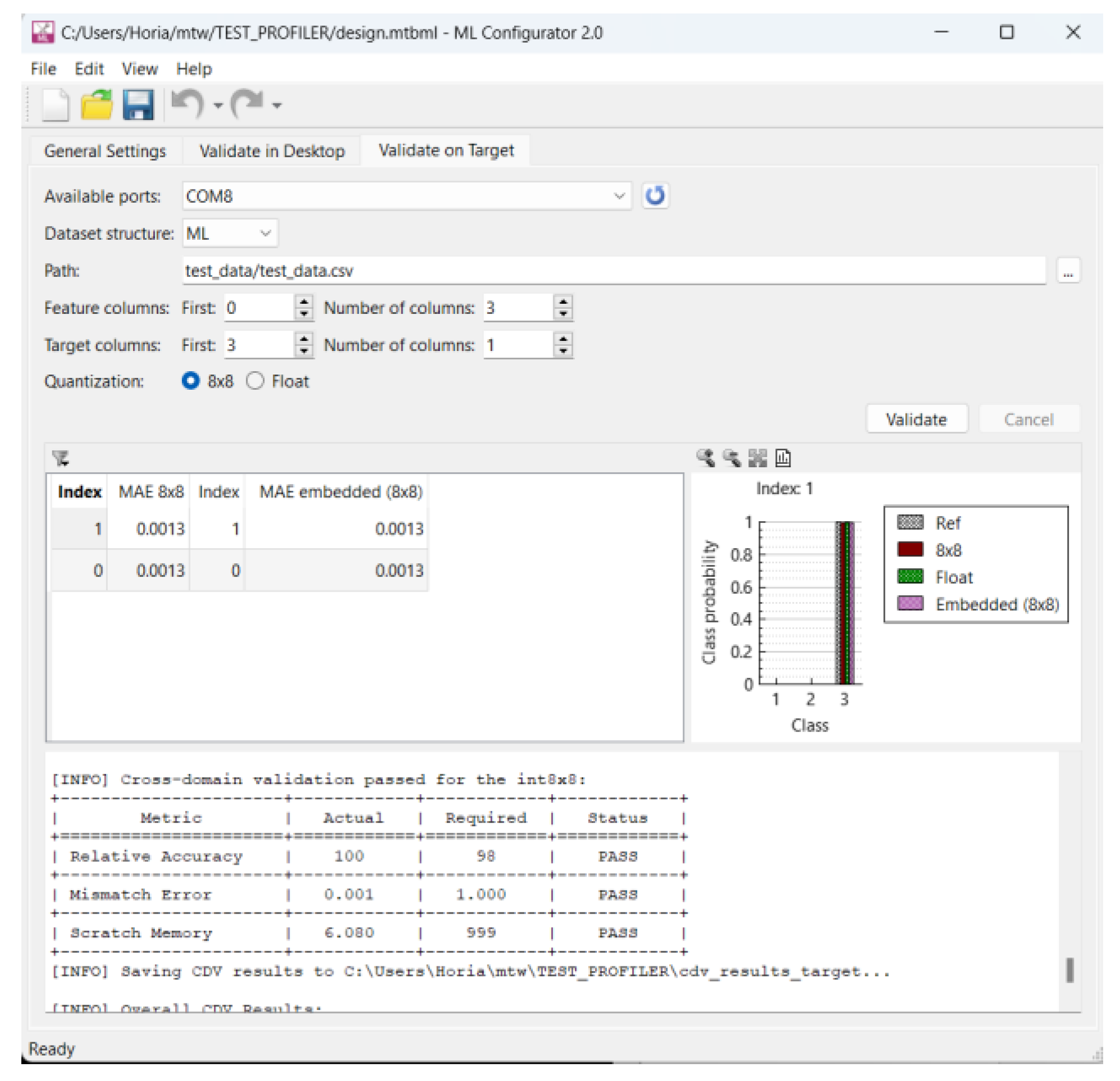Zoom out on the class probability chart
The width and height of the screenshot is (1120, 1081).
732,458
